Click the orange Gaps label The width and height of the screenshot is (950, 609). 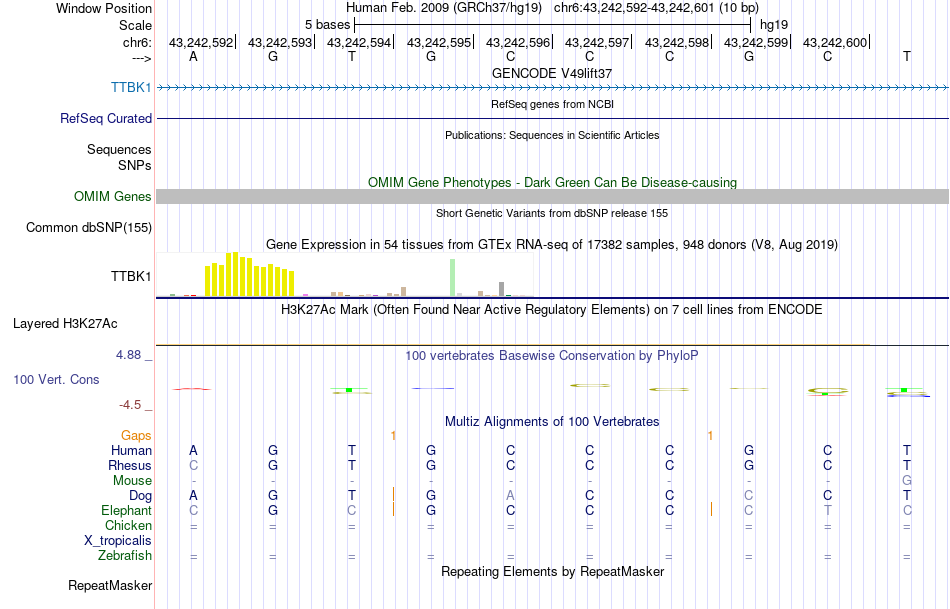point(136,436)
